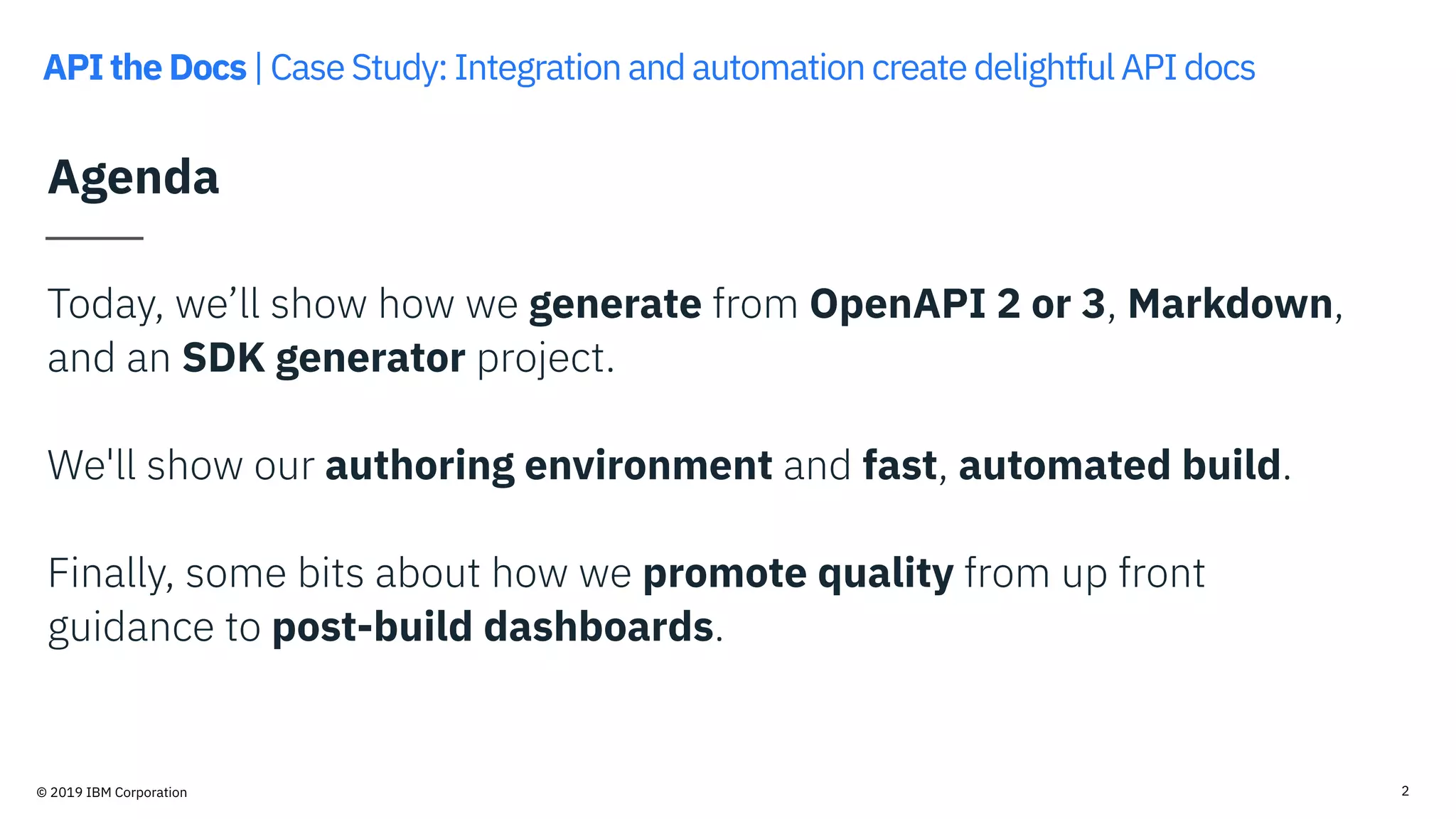
Task: Select the bold "automated build" text
Action: click(x=1120, y=466)
